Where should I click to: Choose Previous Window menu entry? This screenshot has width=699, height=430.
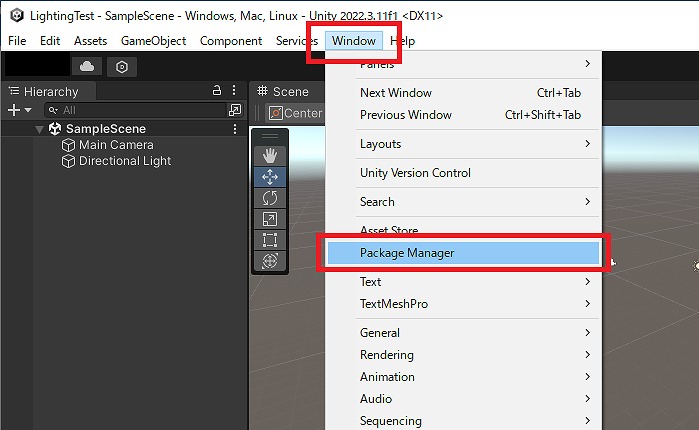tap(464, 115)
